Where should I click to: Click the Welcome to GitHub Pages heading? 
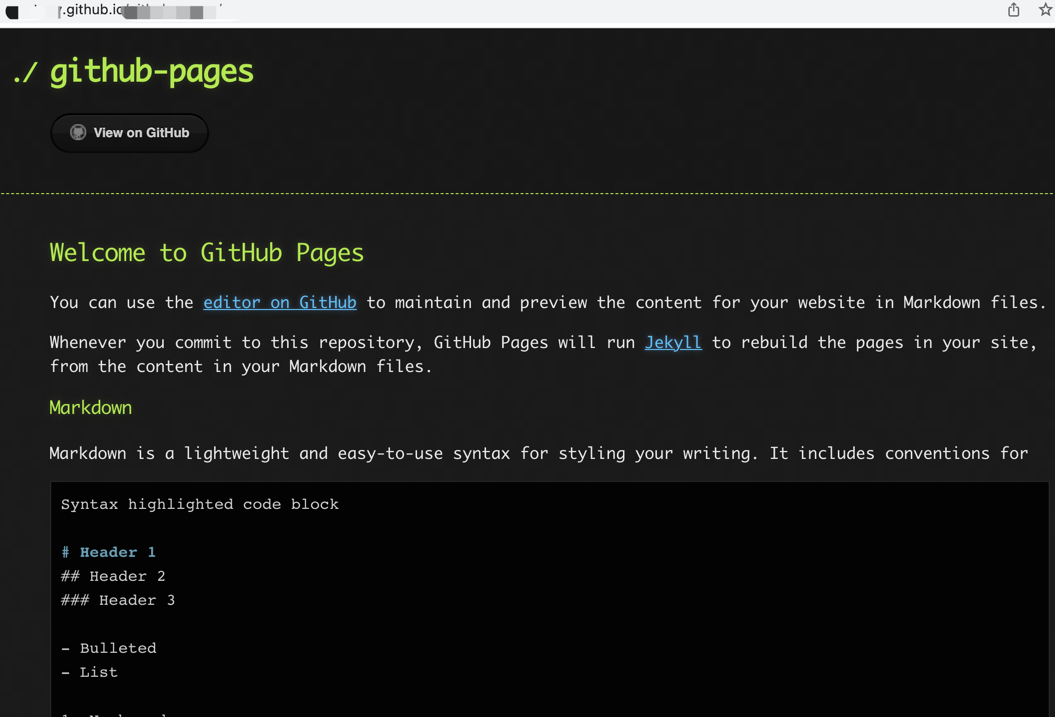click(x=206, y=253)
